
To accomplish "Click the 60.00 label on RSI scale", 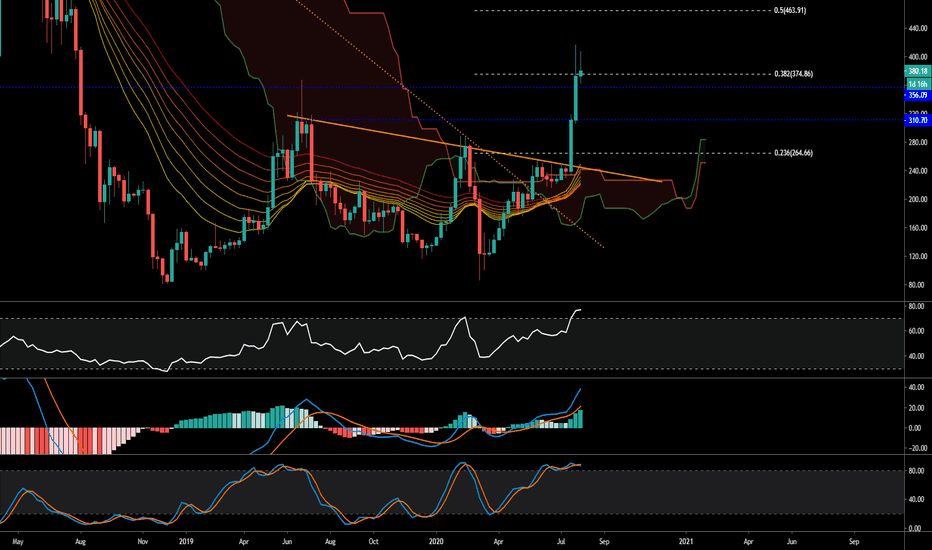I will tap(917, 331).
